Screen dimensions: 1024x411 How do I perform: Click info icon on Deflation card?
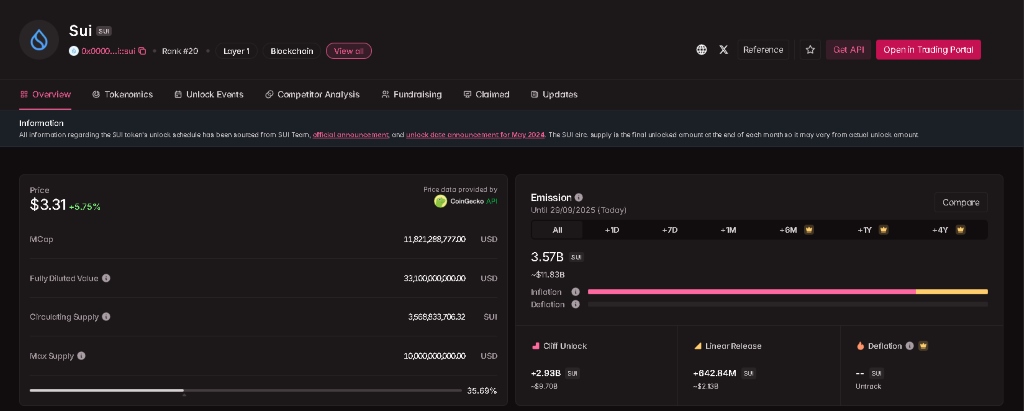click(x=909, y=346)
